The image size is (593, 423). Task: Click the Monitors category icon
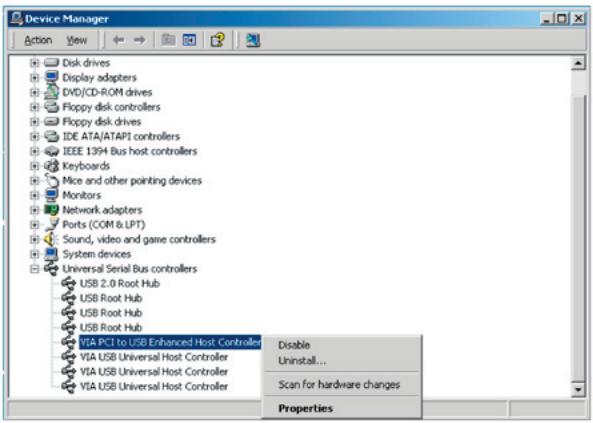[51, 195]
